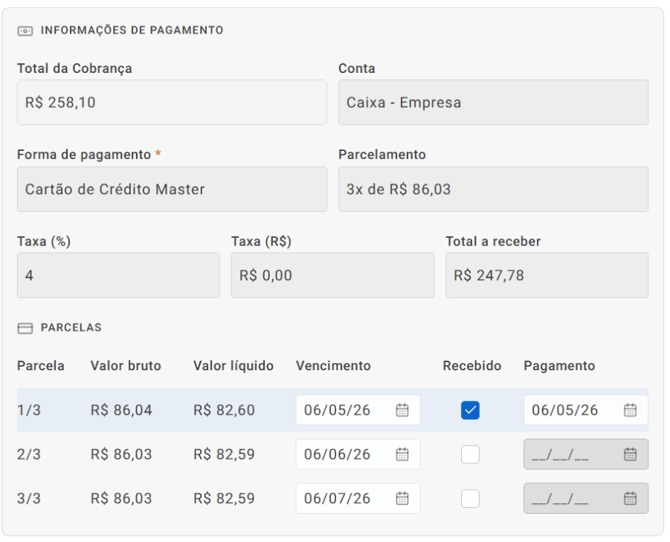
Task: Click the Taxa (%) field with value 4
Action: click(118, 275)
